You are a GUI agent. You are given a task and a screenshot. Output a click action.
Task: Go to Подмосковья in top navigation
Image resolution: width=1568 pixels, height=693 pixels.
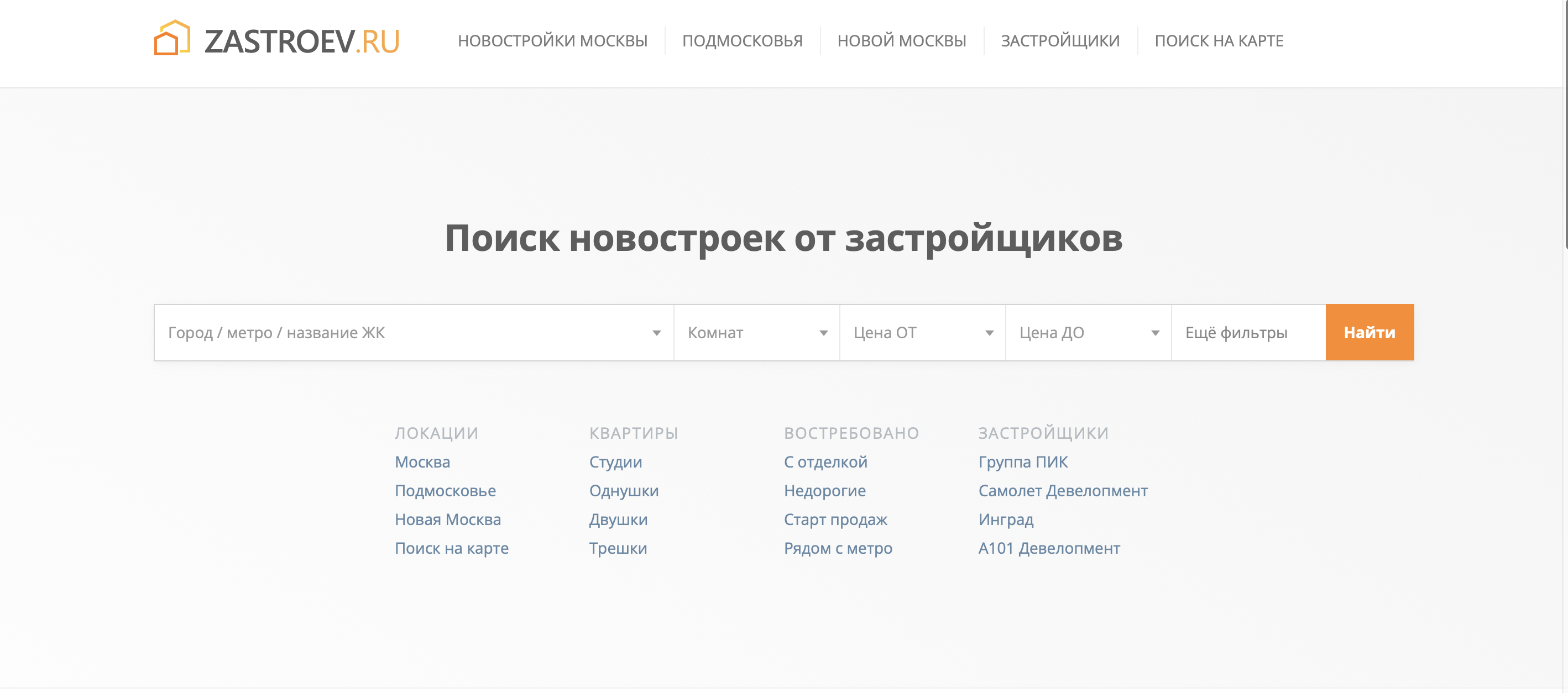pos(742,41)
